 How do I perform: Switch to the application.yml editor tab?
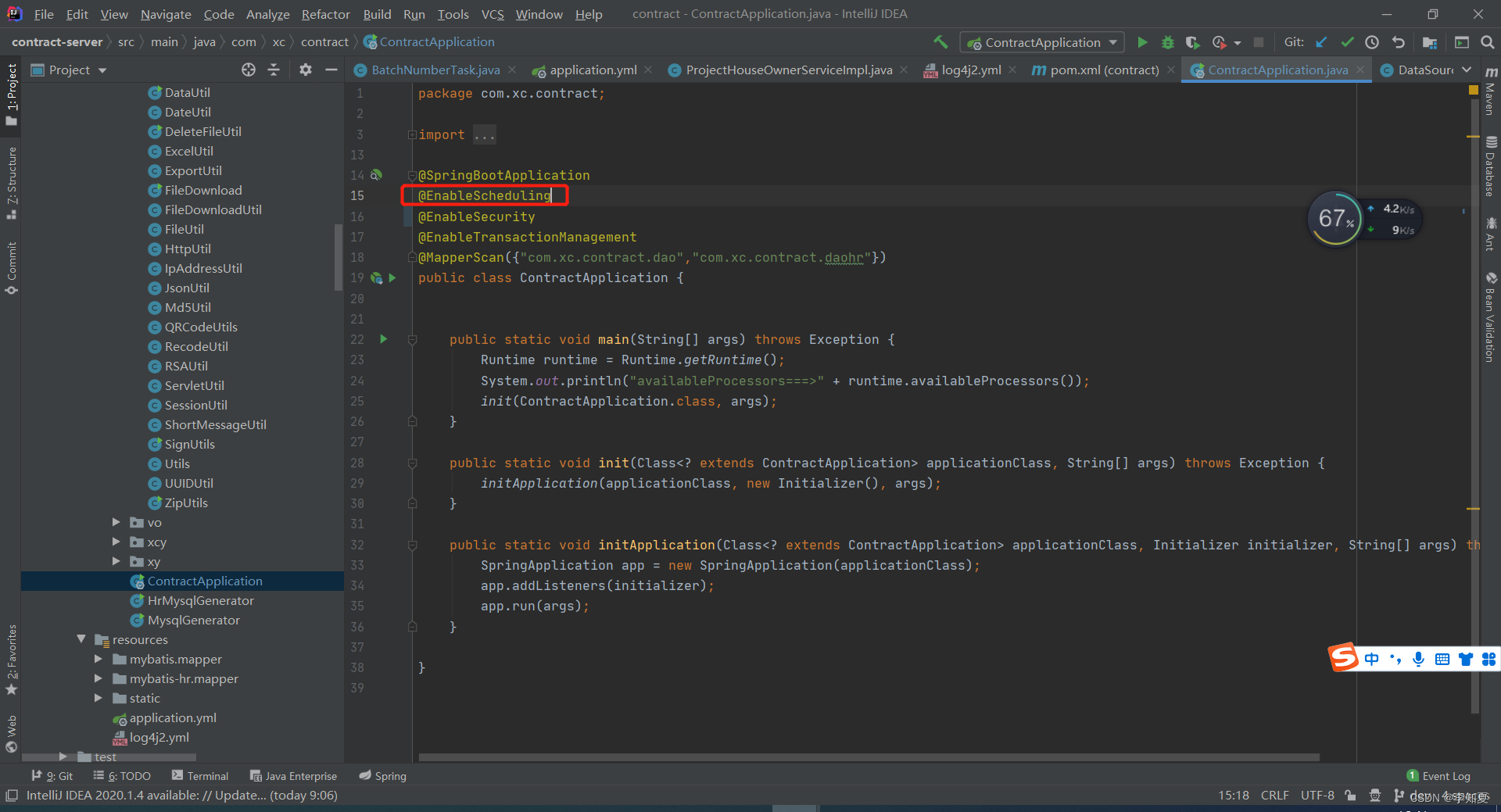pyautogui.click(x=593, y=70)
